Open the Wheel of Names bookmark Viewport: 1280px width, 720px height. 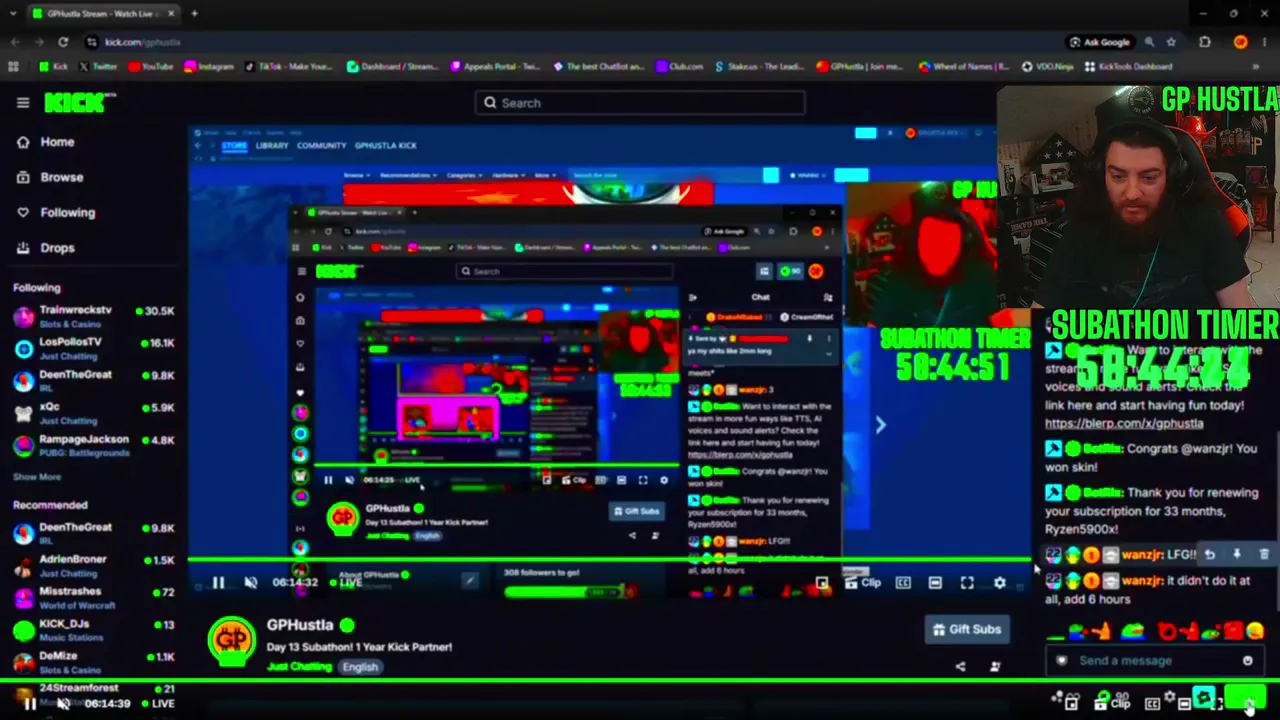point(964,67)
